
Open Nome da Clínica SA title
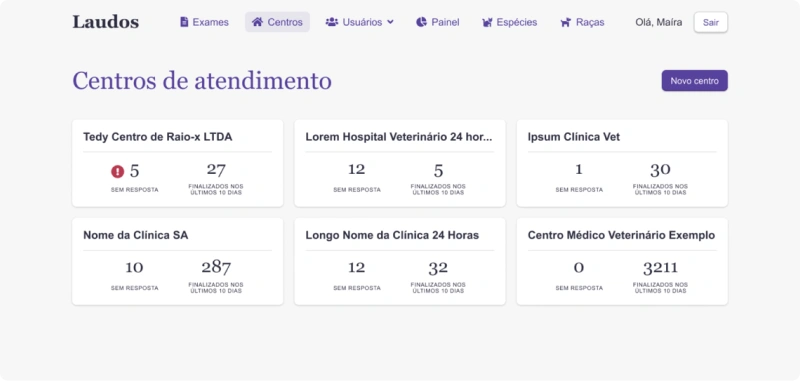coord(136,235)
